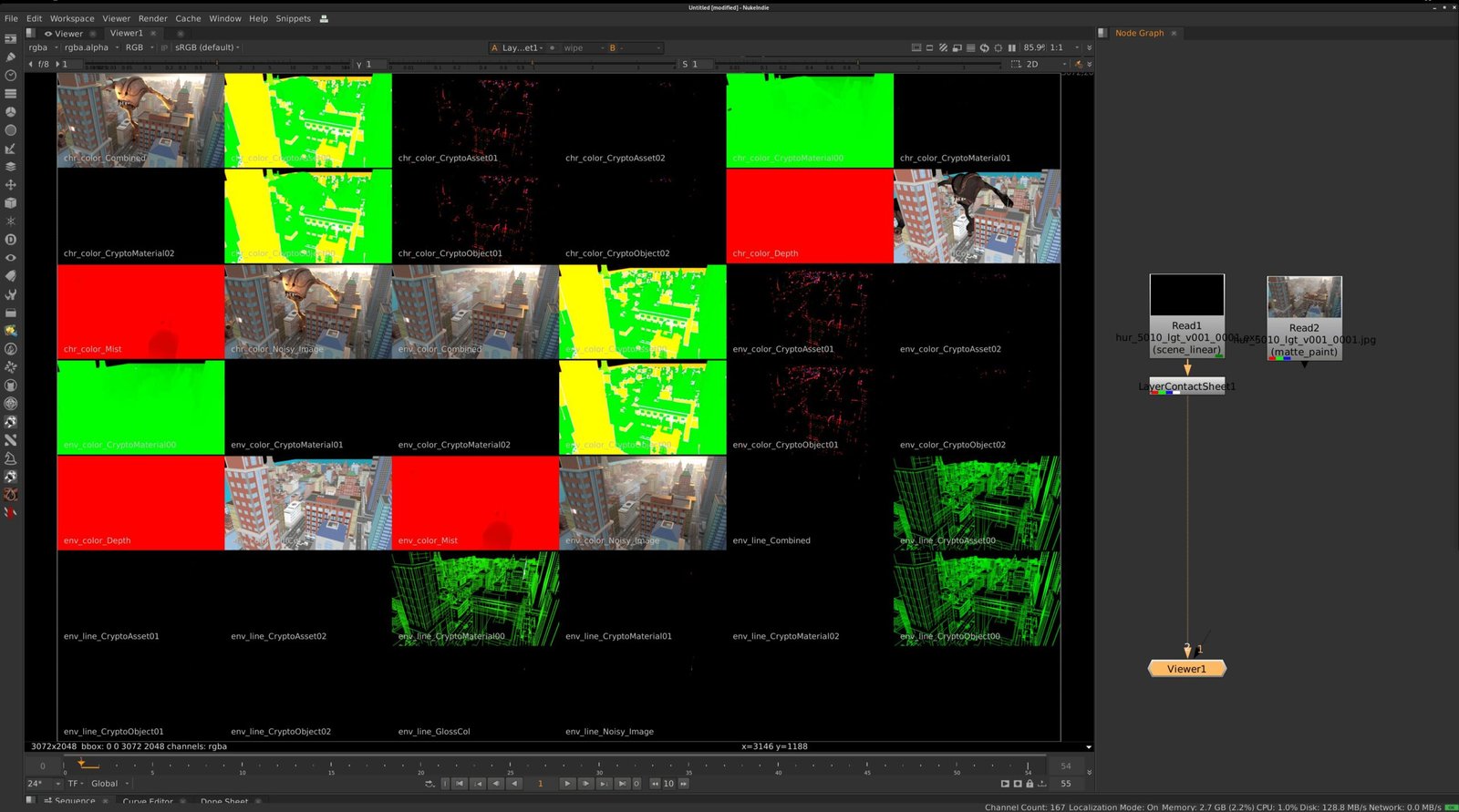Toggle the timeline lock icon
This screenshot has height=812, width=1459.
click(1030, 784)
